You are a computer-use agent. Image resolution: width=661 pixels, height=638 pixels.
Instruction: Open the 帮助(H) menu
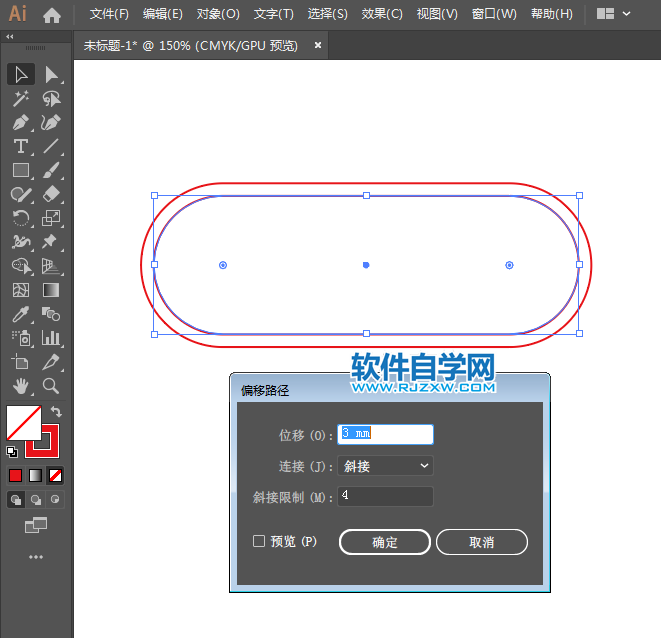(552, 14)
